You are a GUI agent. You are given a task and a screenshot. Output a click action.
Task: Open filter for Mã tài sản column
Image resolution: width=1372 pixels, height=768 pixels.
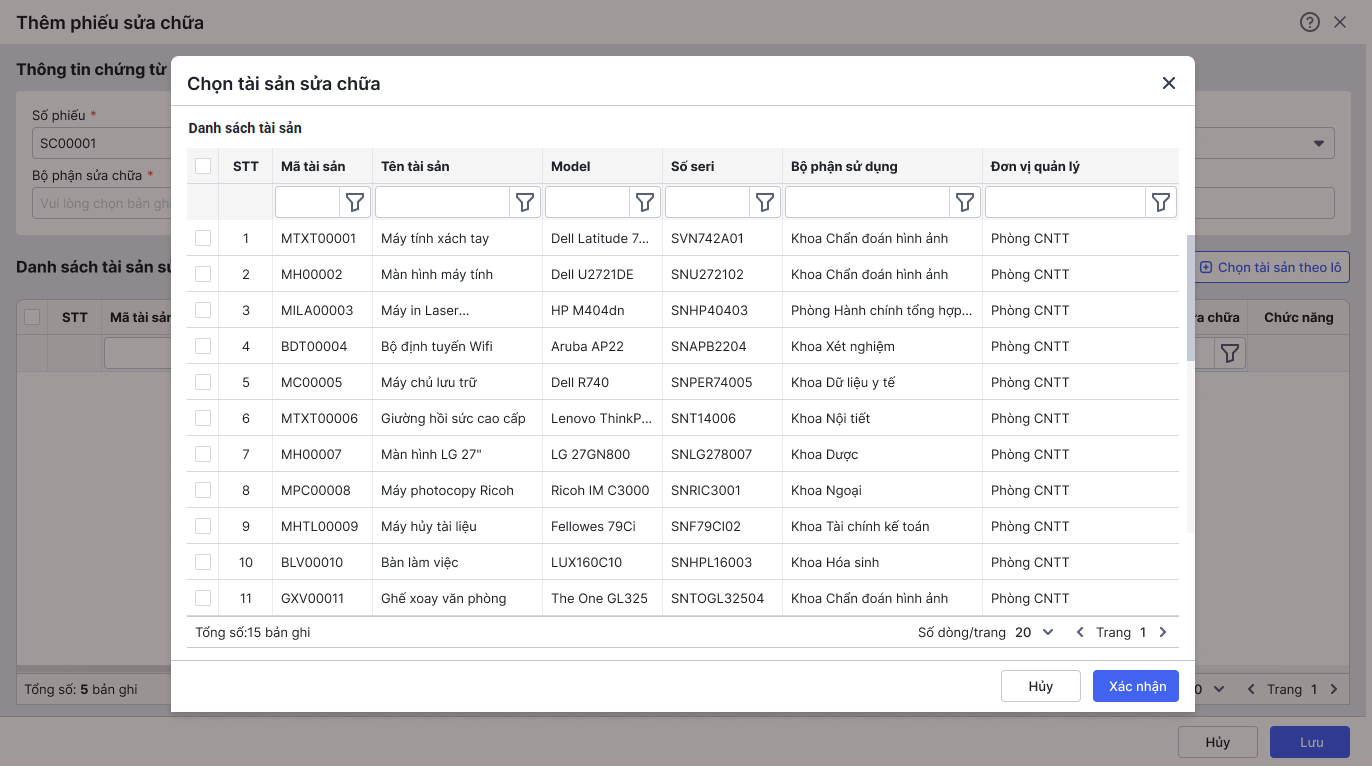pos(355,203)
